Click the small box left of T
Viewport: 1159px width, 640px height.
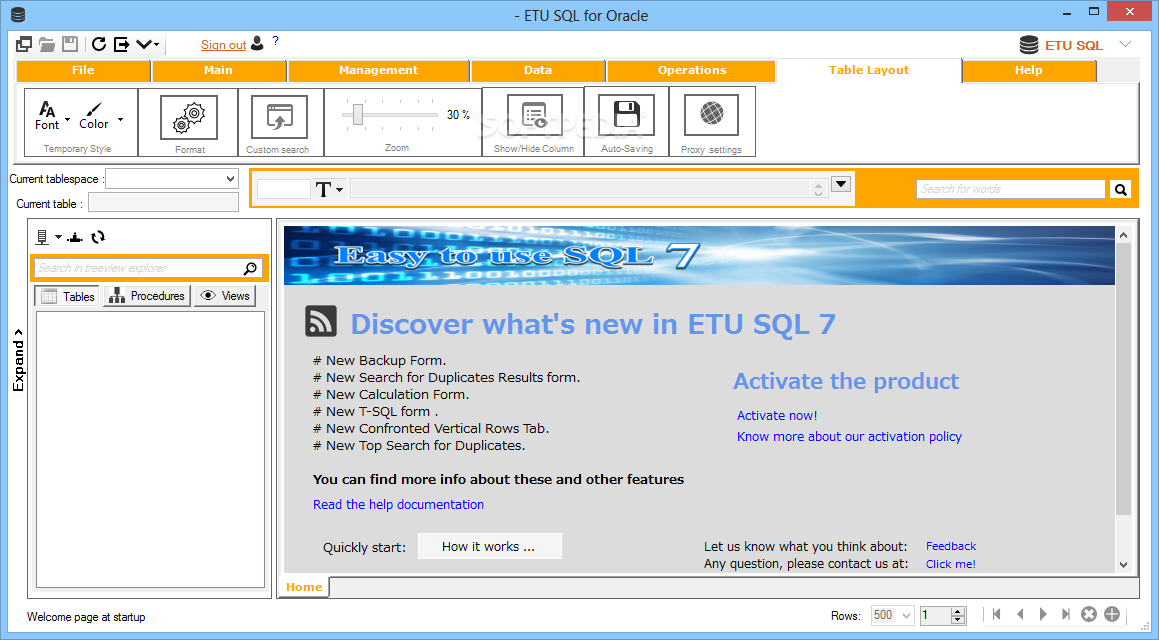tap(284, 188)
